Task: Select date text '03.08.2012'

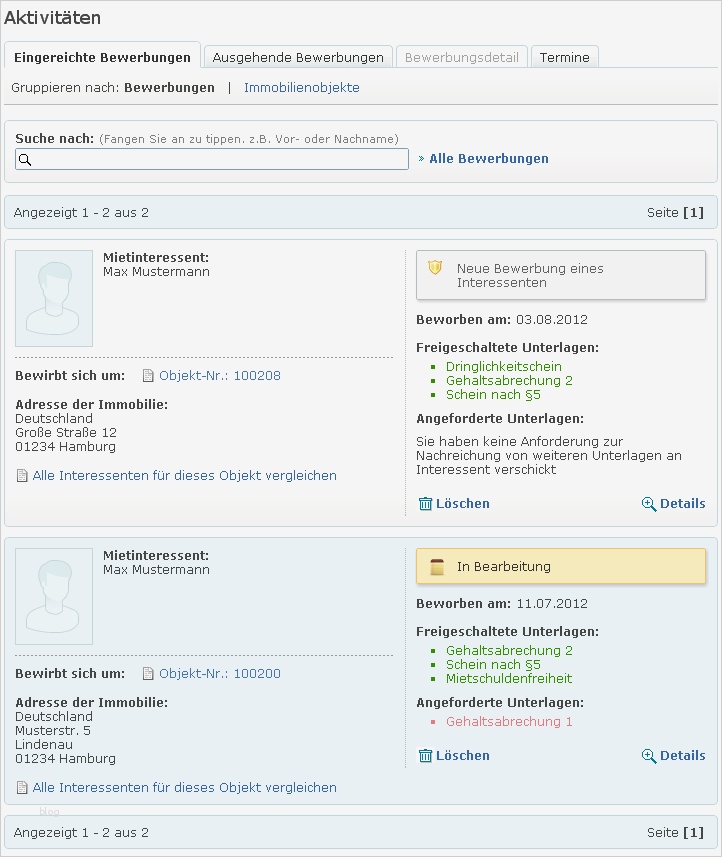Action: coord(552,320)
